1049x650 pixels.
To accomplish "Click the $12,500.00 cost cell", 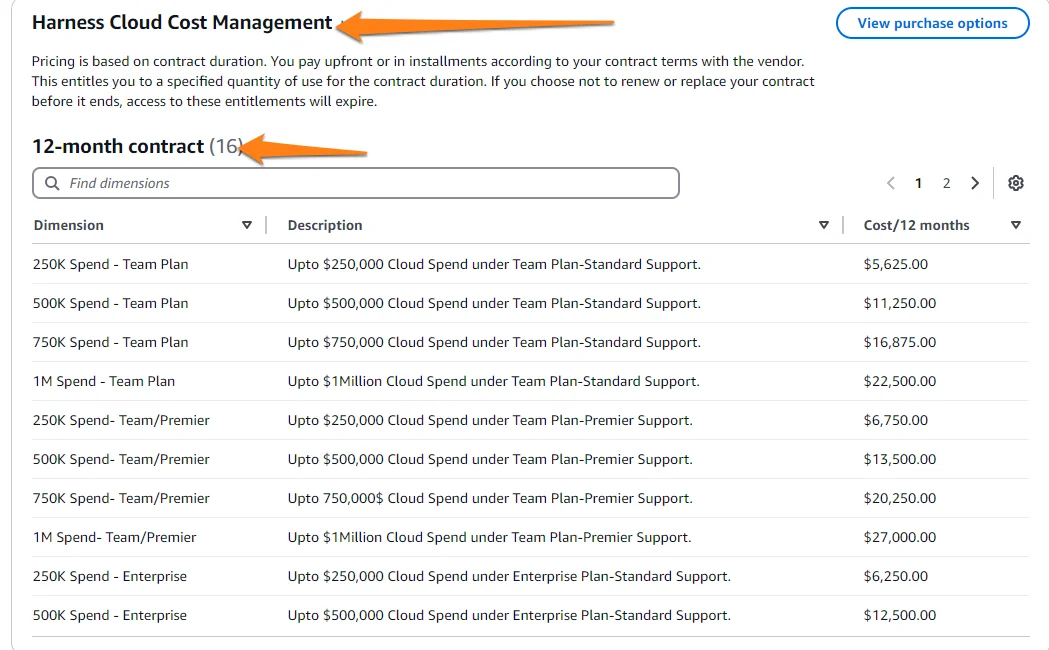I will point(900,615).
